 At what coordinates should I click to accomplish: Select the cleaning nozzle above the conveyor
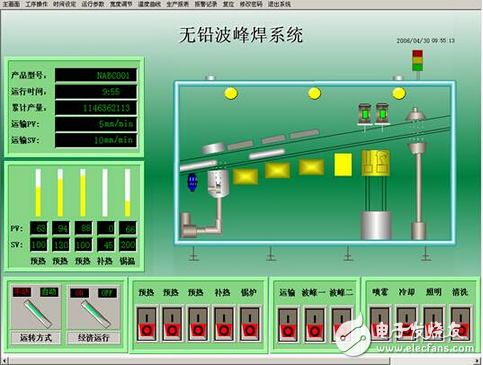point(416,114)
